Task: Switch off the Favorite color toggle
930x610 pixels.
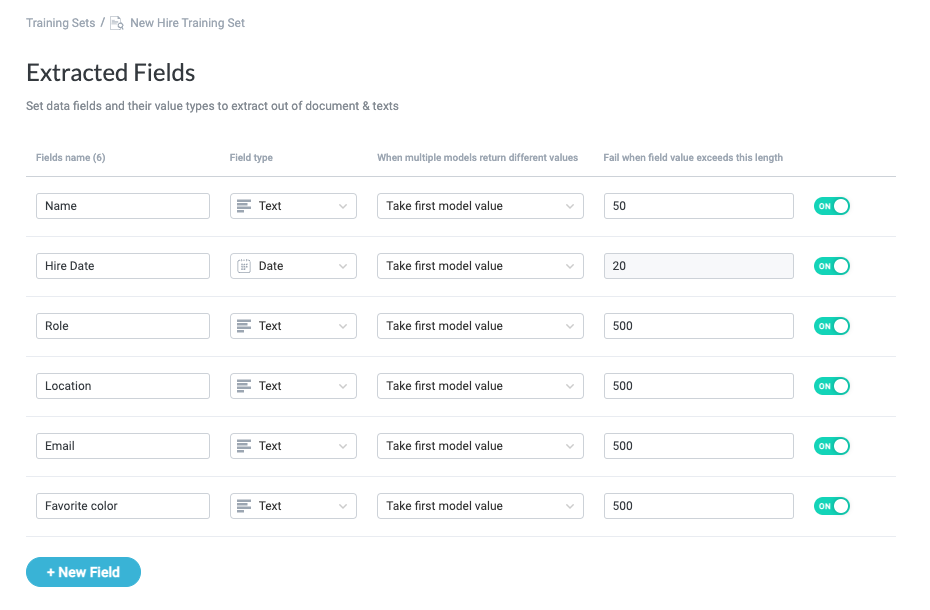Action: tap(831, 506)
